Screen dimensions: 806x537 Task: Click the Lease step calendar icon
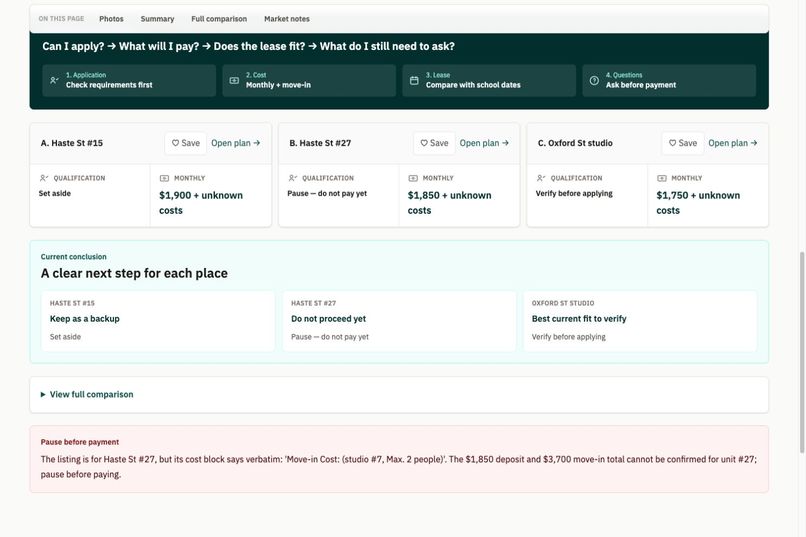click(x=414, y=80)
